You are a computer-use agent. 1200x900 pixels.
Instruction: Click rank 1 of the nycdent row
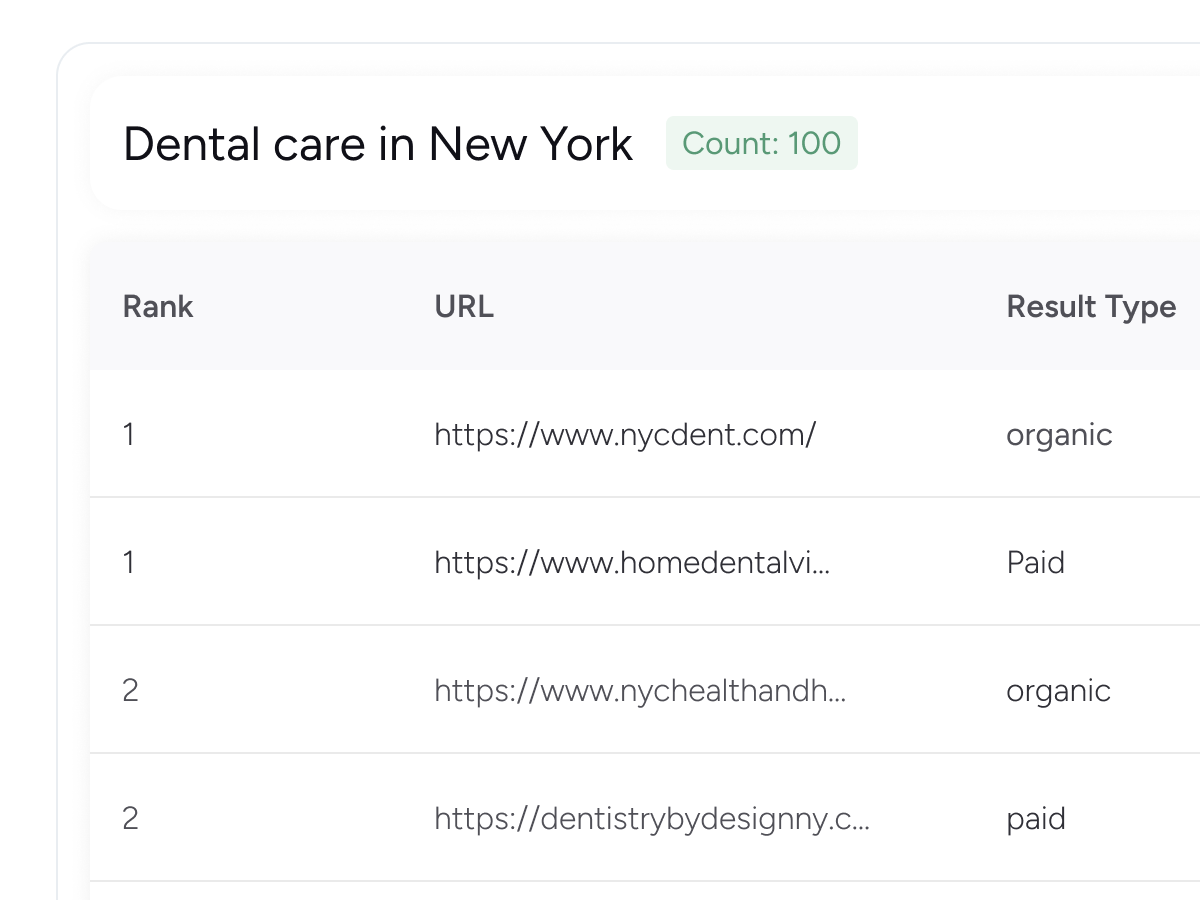coord(128,434)
